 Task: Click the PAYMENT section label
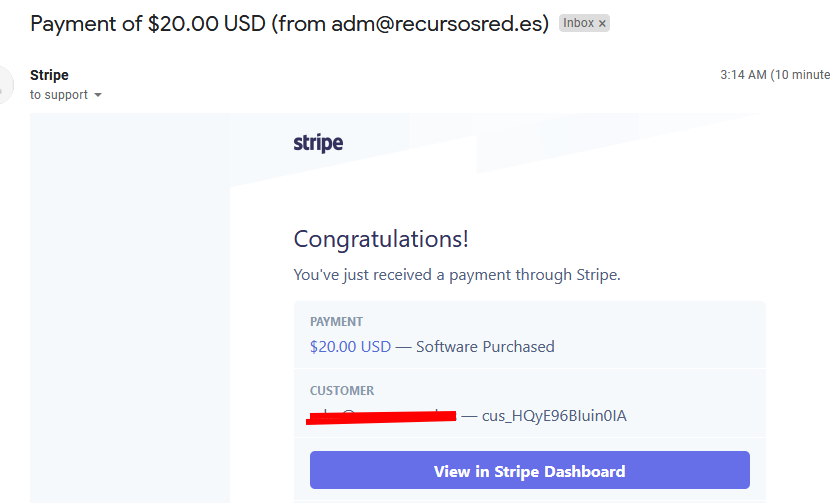(x=336, y=322)
